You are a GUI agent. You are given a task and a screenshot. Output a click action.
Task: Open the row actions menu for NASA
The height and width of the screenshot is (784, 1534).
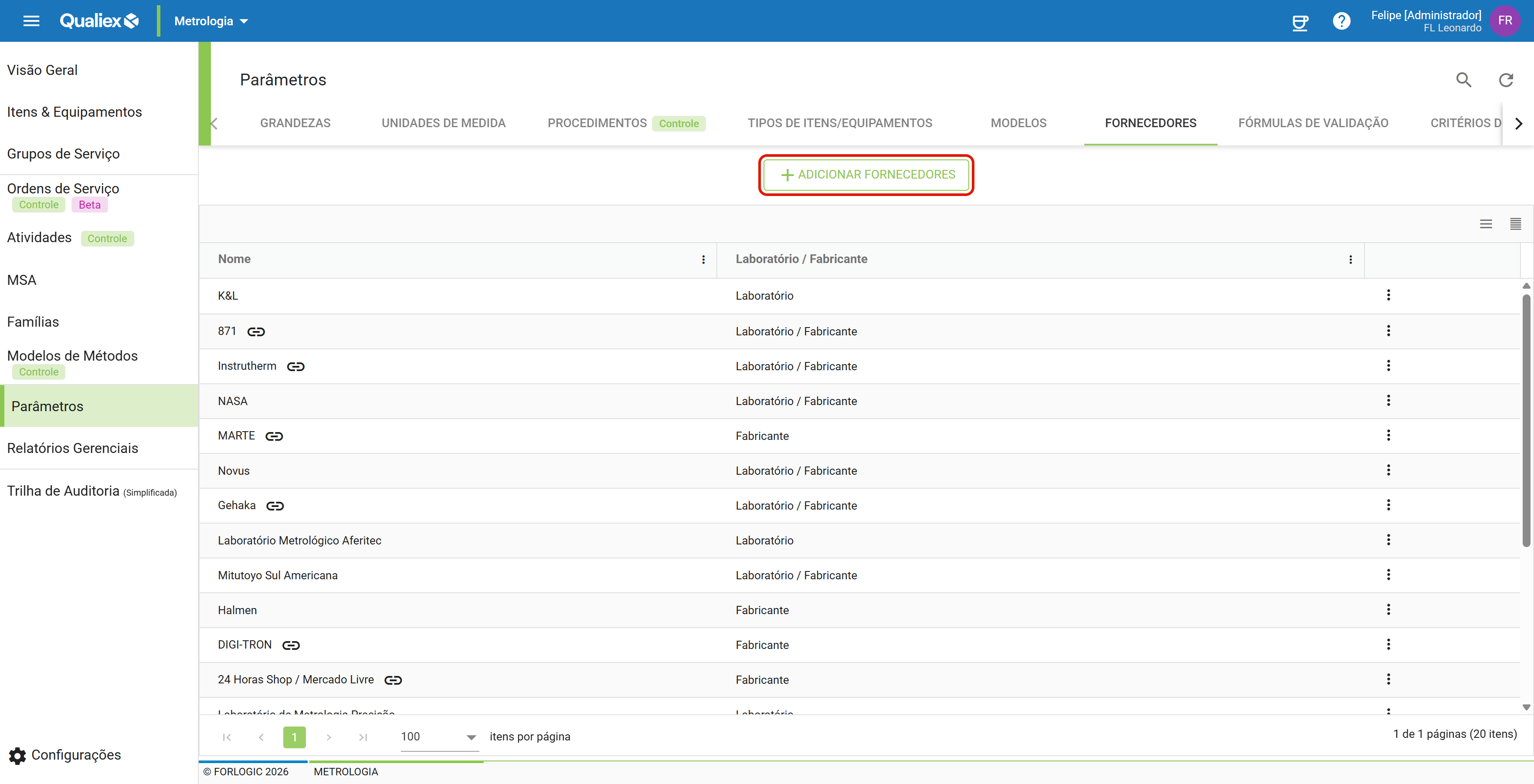pyautogui.click(x=1388, y=401)
